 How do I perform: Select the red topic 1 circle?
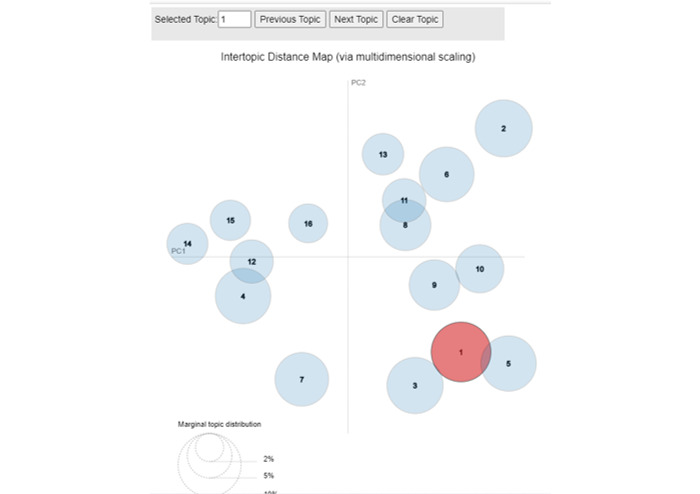tap(461, 352)
